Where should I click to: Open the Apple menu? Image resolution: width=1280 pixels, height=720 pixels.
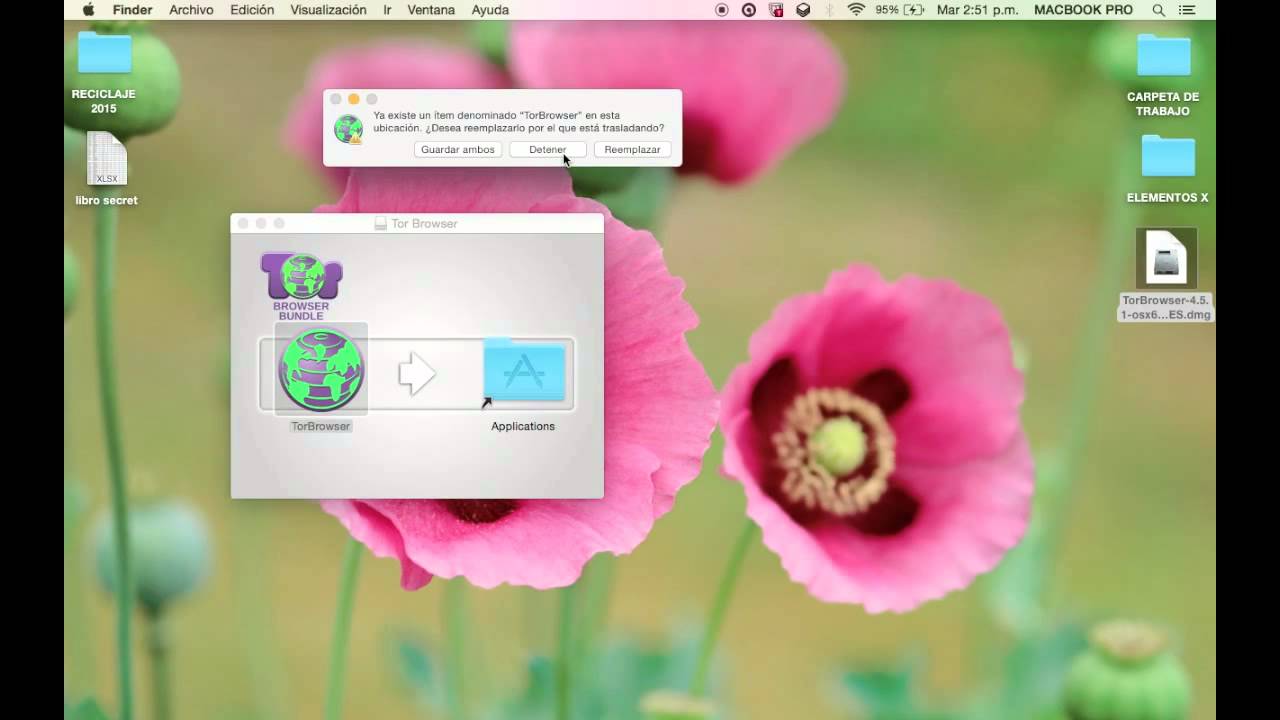click(x=88, y=10)
